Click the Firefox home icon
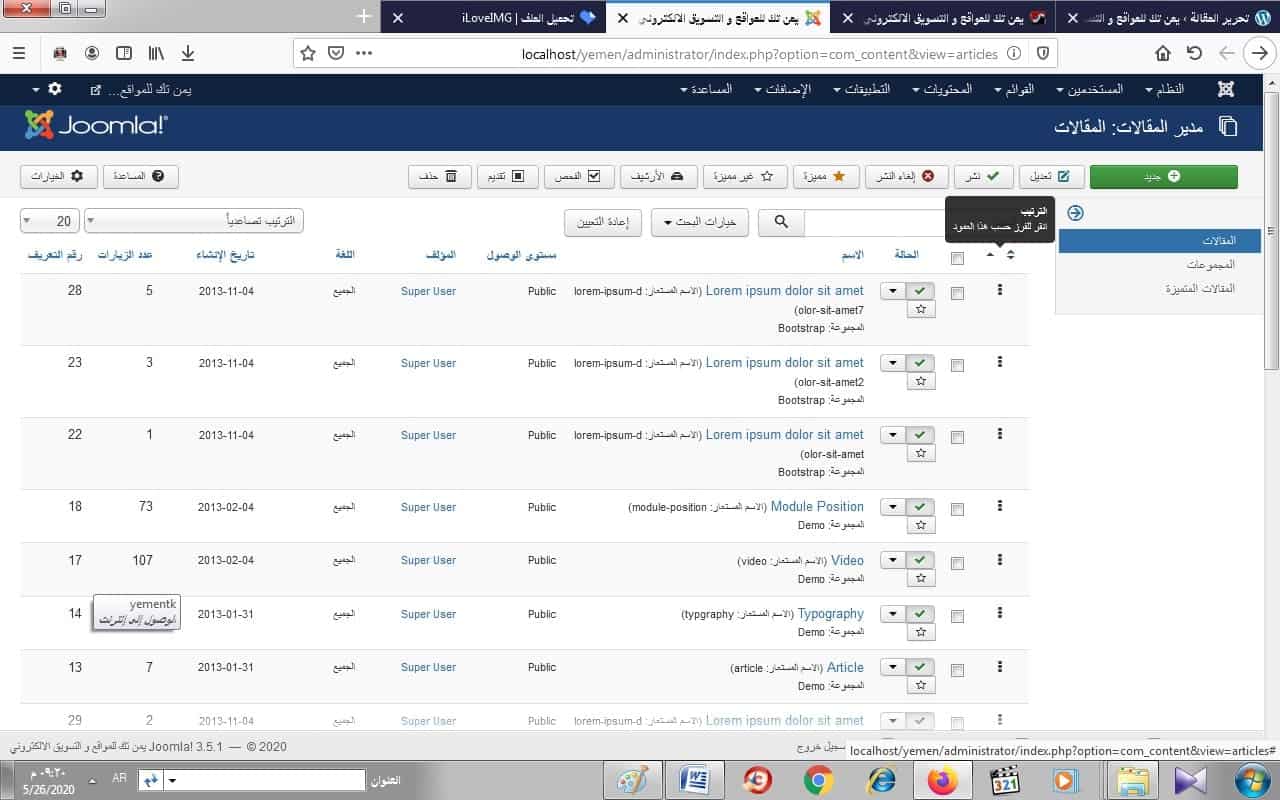Viewport: 1280px width, 800px height. tap(1163, 53)
